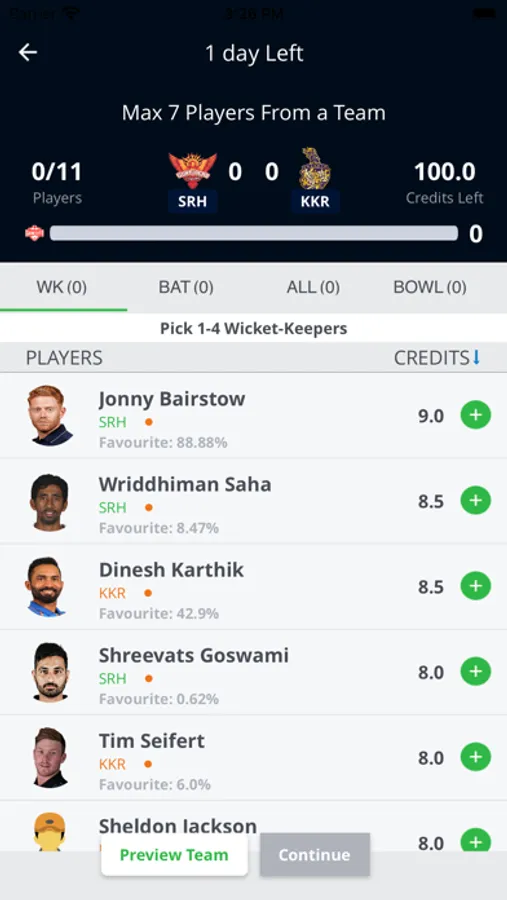Screen dimensions: 507x900
Task: Add Dinesh Karthik with plus icon
Action: coord(475,586)
